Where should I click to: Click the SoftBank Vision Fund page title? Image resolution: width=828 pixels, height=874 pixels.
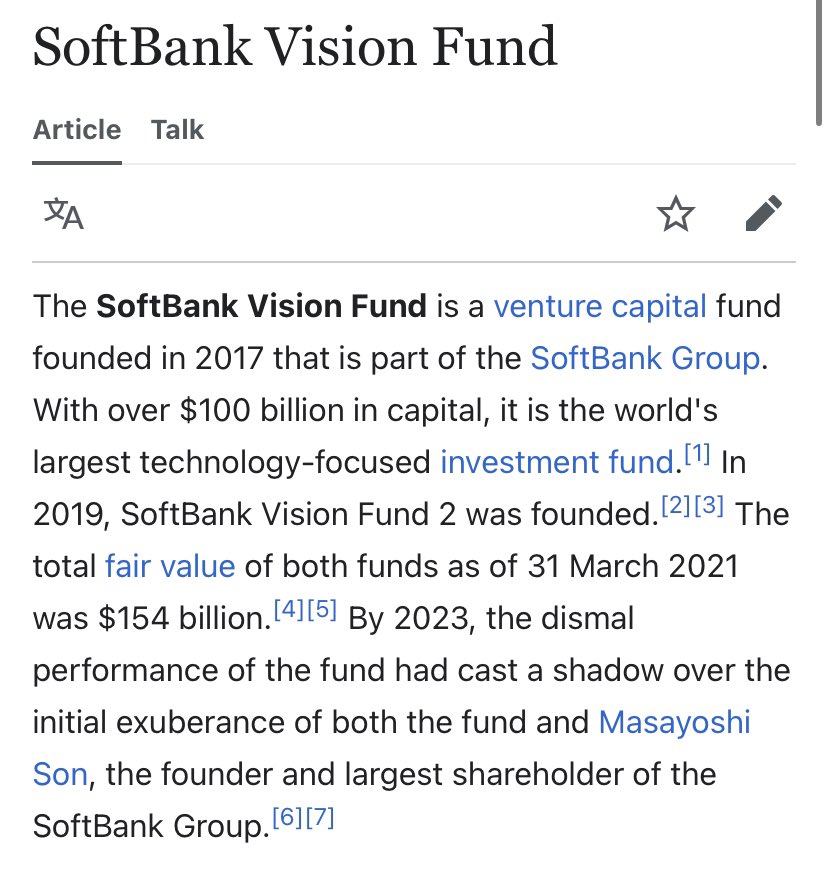[x=295, y=47]
